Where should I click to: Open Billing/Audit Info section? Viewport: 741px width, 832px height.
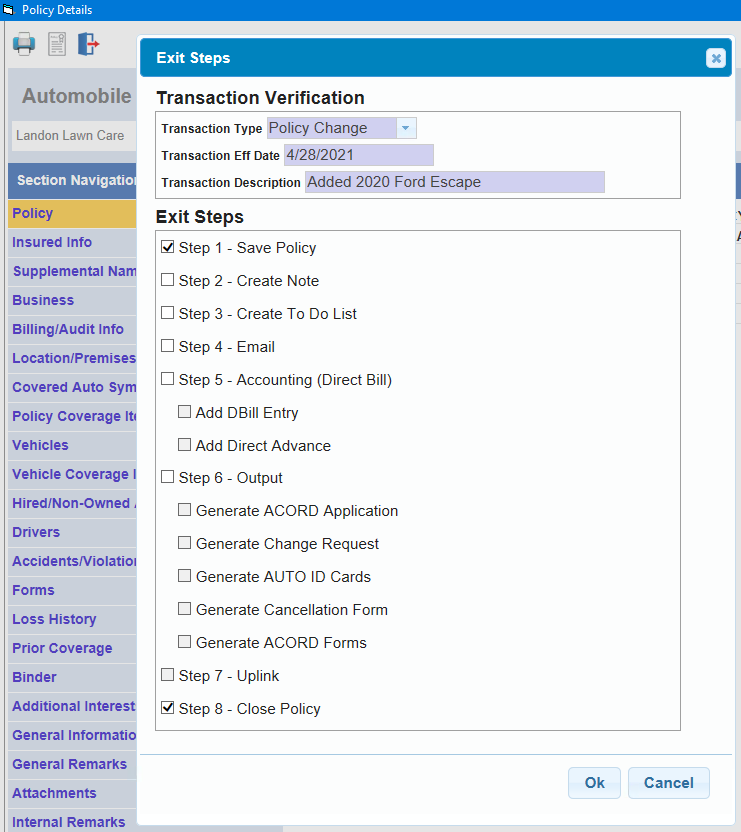click(72, 330)
